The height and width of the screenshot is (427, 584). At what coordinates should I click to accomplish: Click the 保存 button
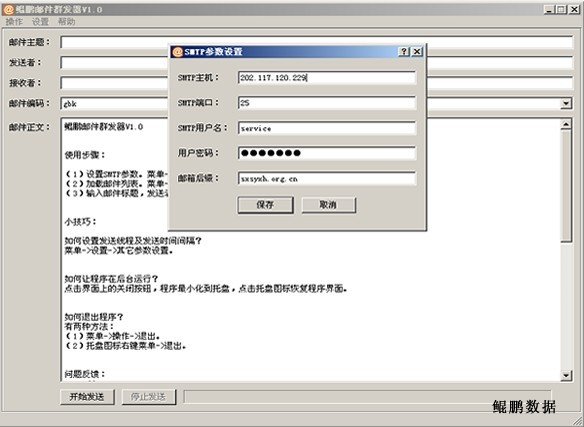(x=266, y=205)
